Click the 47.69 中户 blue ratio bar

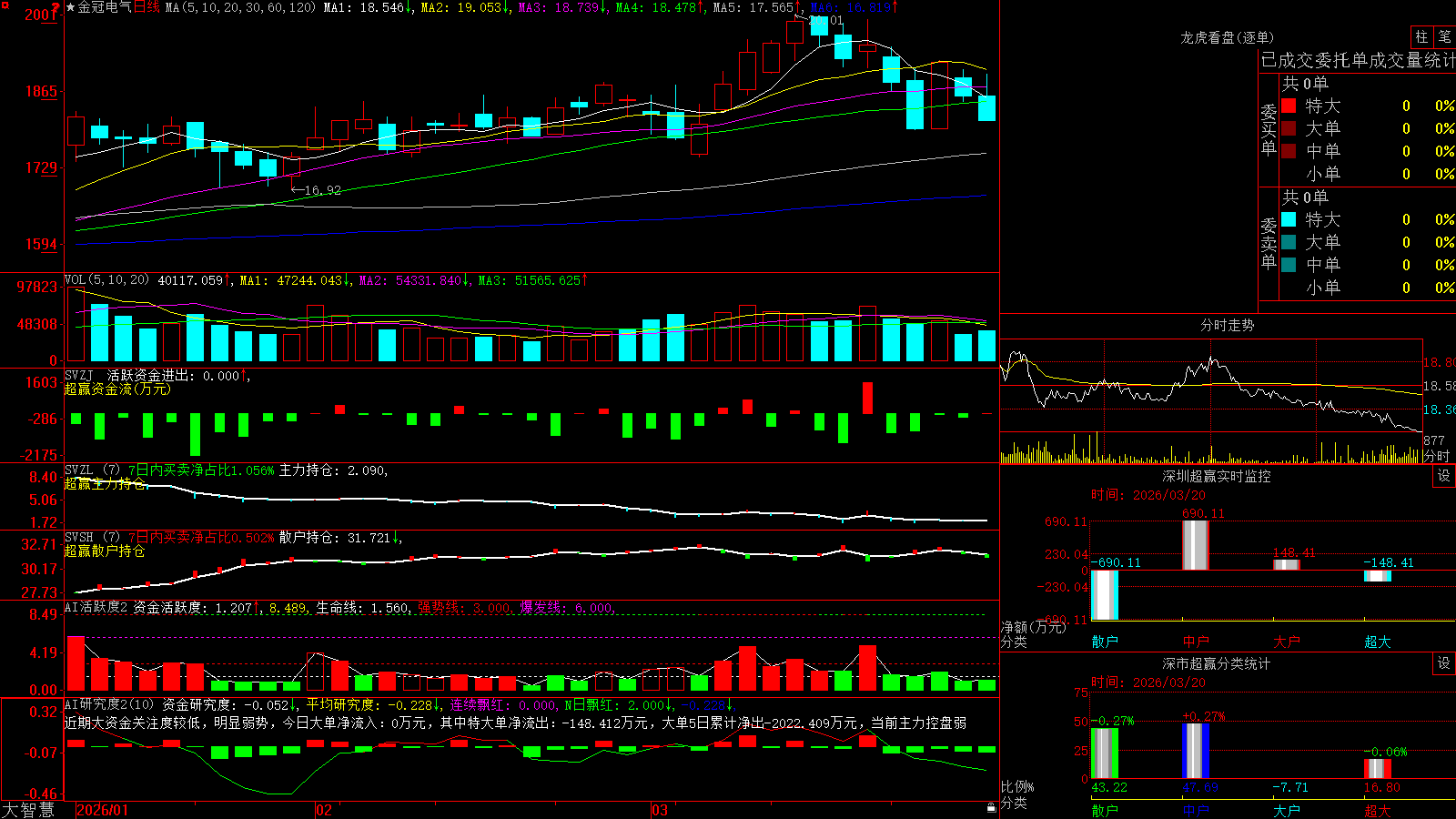click(x=1196, y=751)
